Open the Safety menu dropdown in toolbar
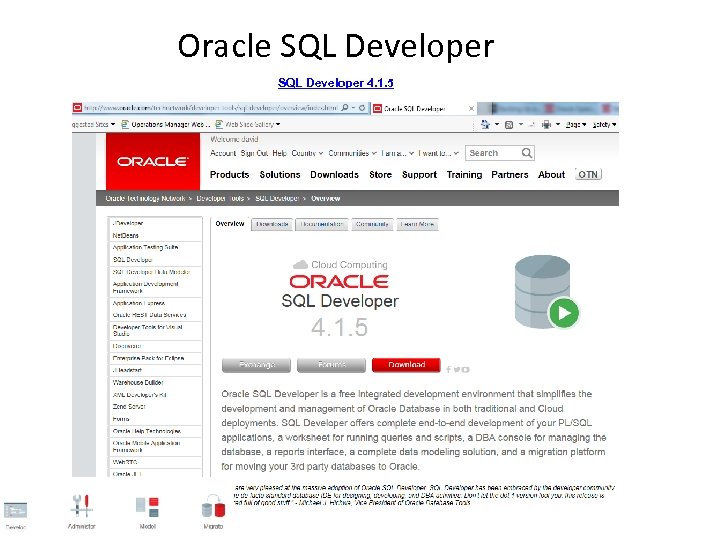The image size is (720, 540). point(604,124)
